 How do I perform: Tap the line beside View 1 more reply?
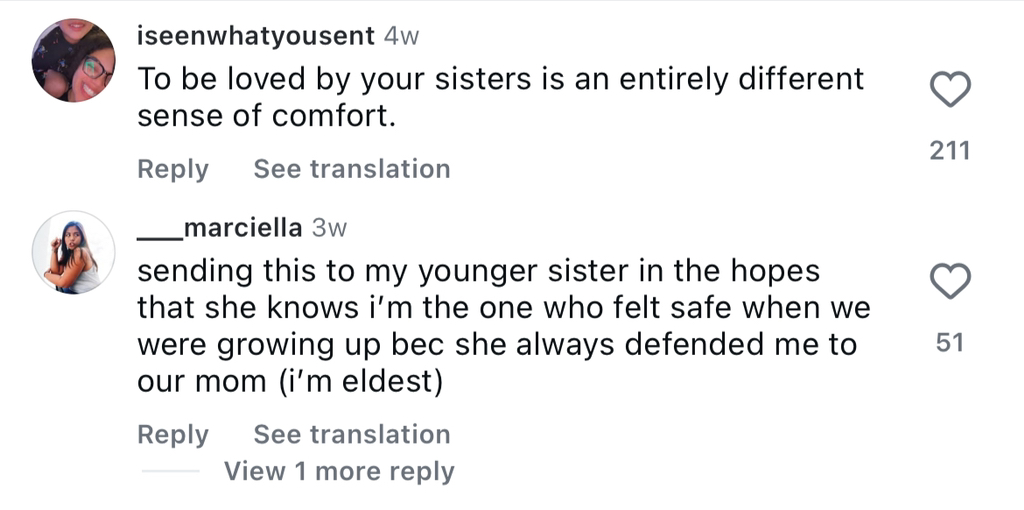tap(170, 472)
